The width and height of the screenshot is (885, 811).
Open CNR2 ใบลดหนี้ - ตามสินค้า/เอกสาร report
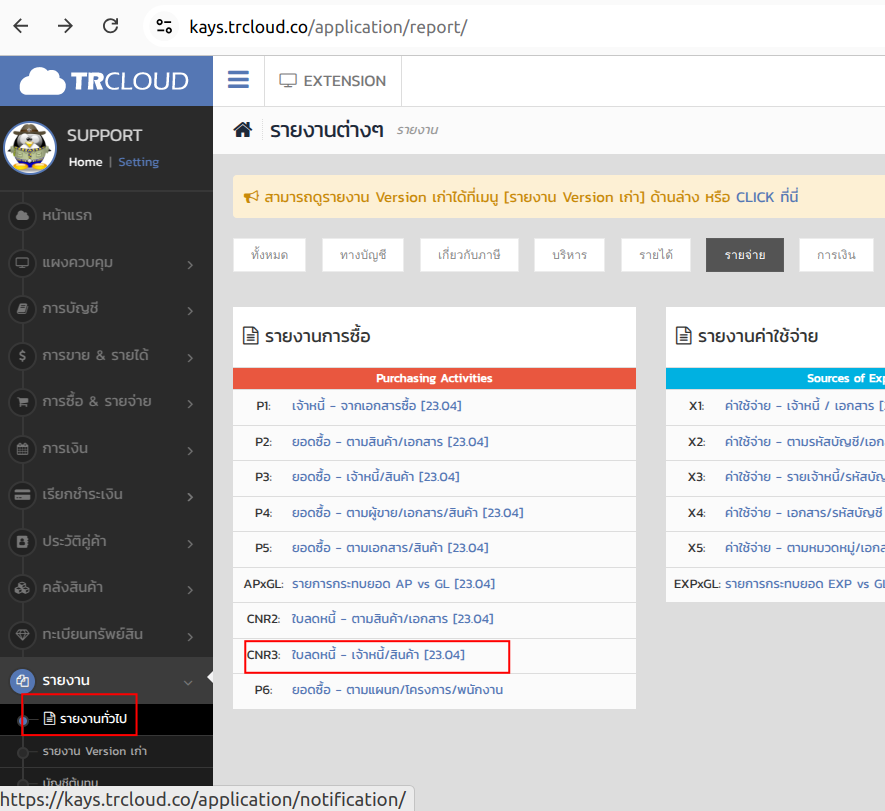click(392, 619)
